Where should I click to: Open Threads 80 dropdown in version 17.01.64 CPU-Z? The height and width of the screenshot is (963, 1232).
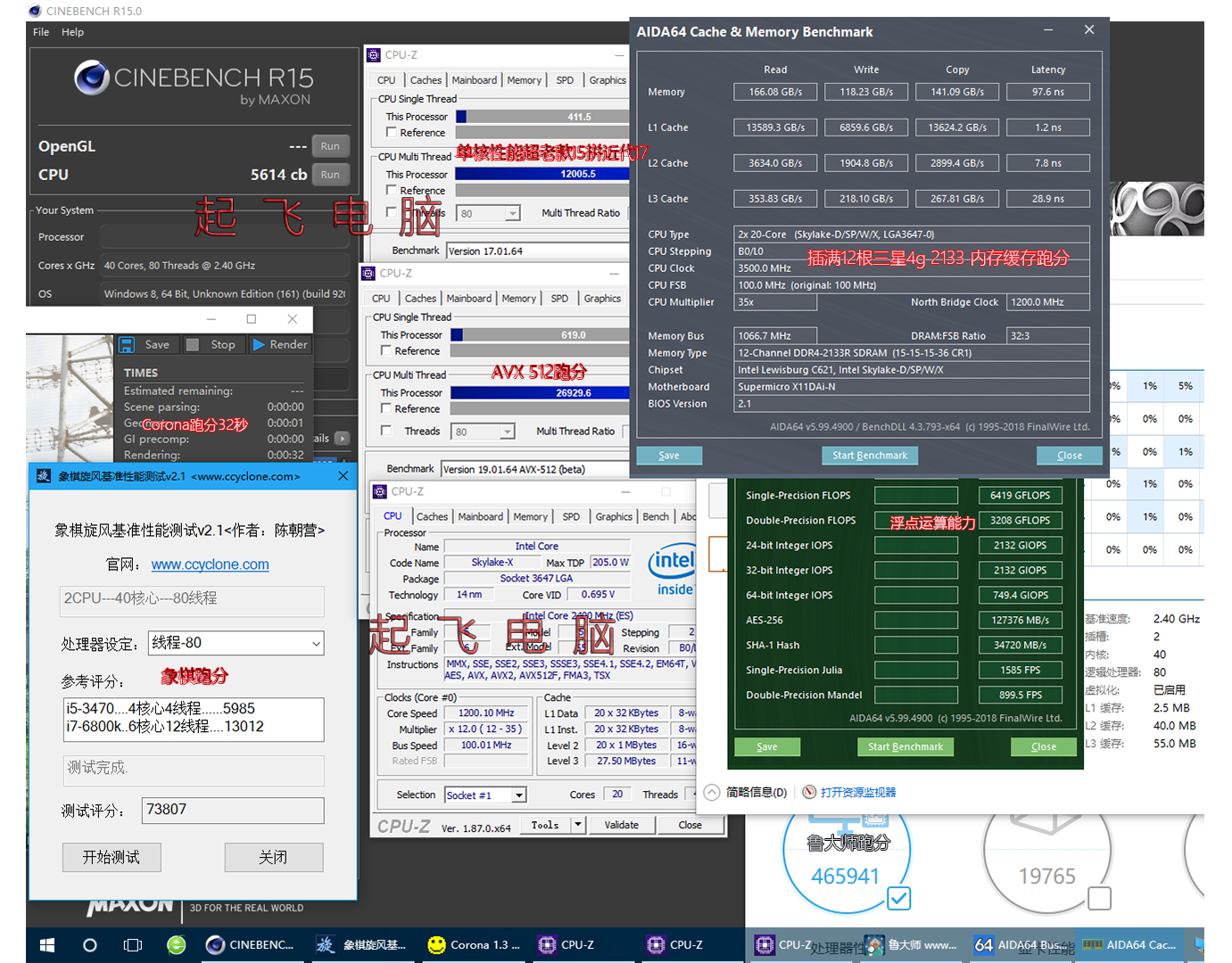click(512, 214)
